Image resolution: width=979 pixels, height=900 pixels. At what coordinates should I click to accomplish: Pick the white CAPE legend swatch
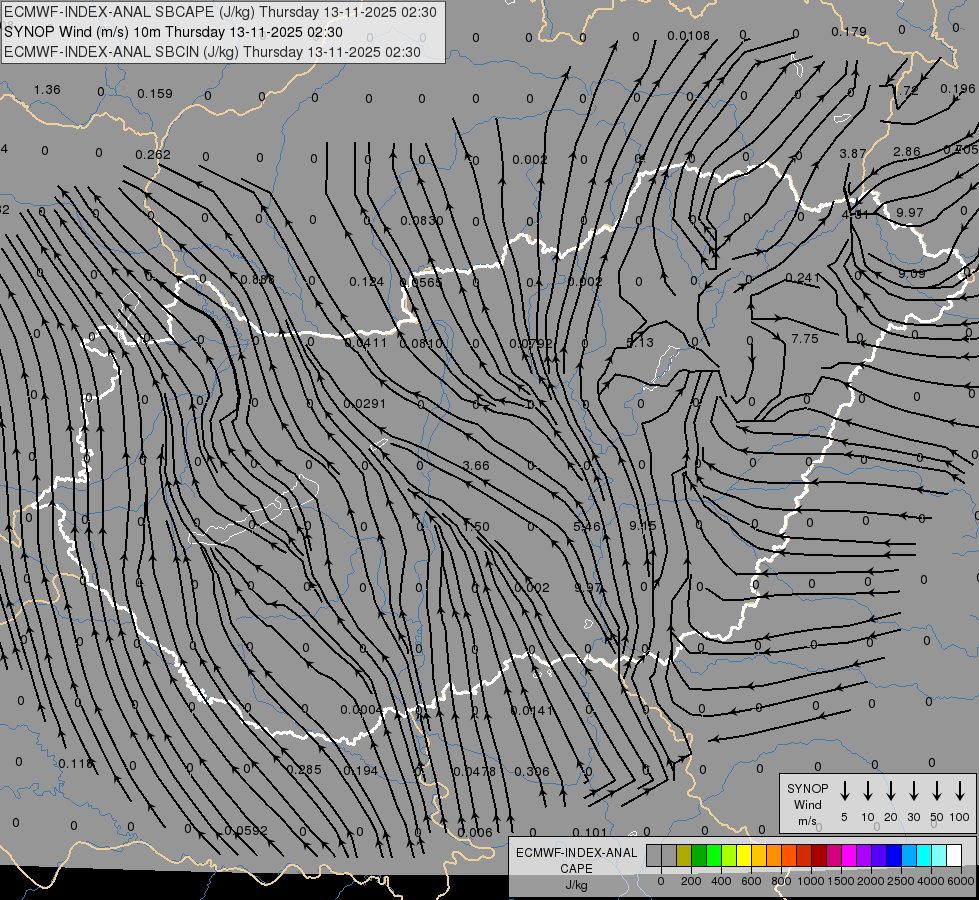(x=954, y=856)
